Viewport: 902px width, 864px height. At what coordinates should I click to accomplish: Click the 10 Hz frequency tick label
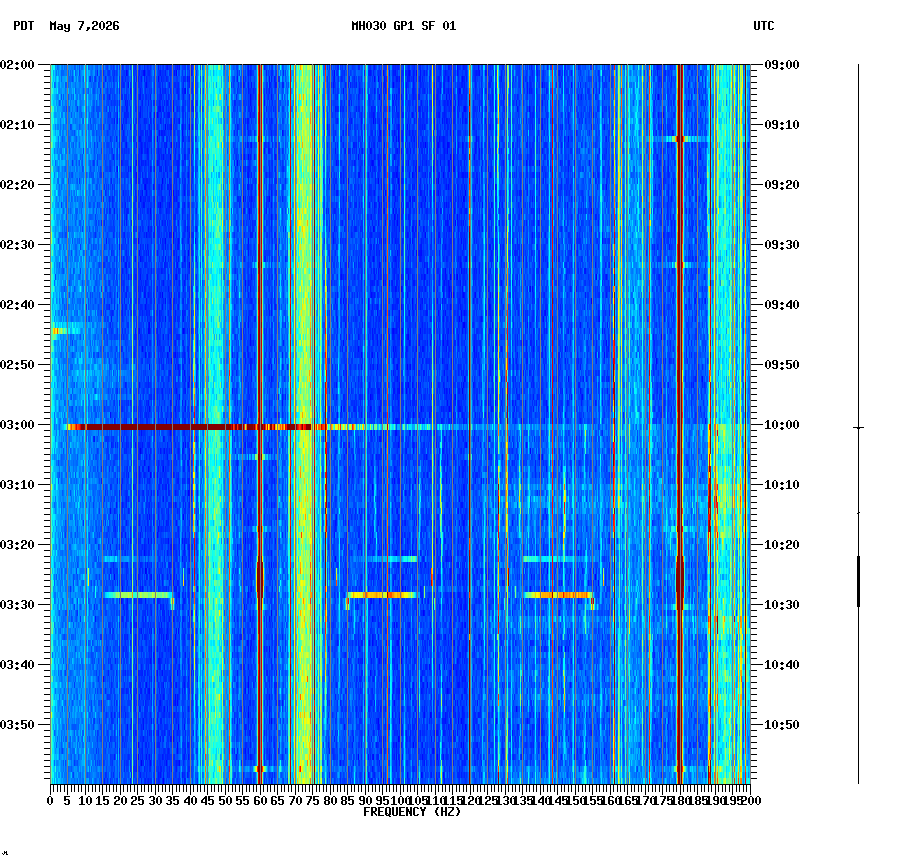click(x=85, y=801)
